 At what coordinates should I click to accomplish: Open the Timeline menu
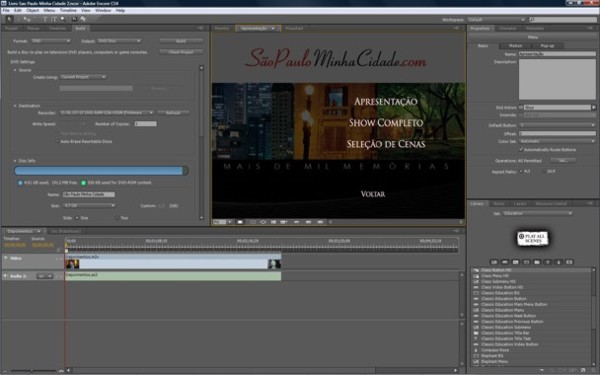(68, 10)
